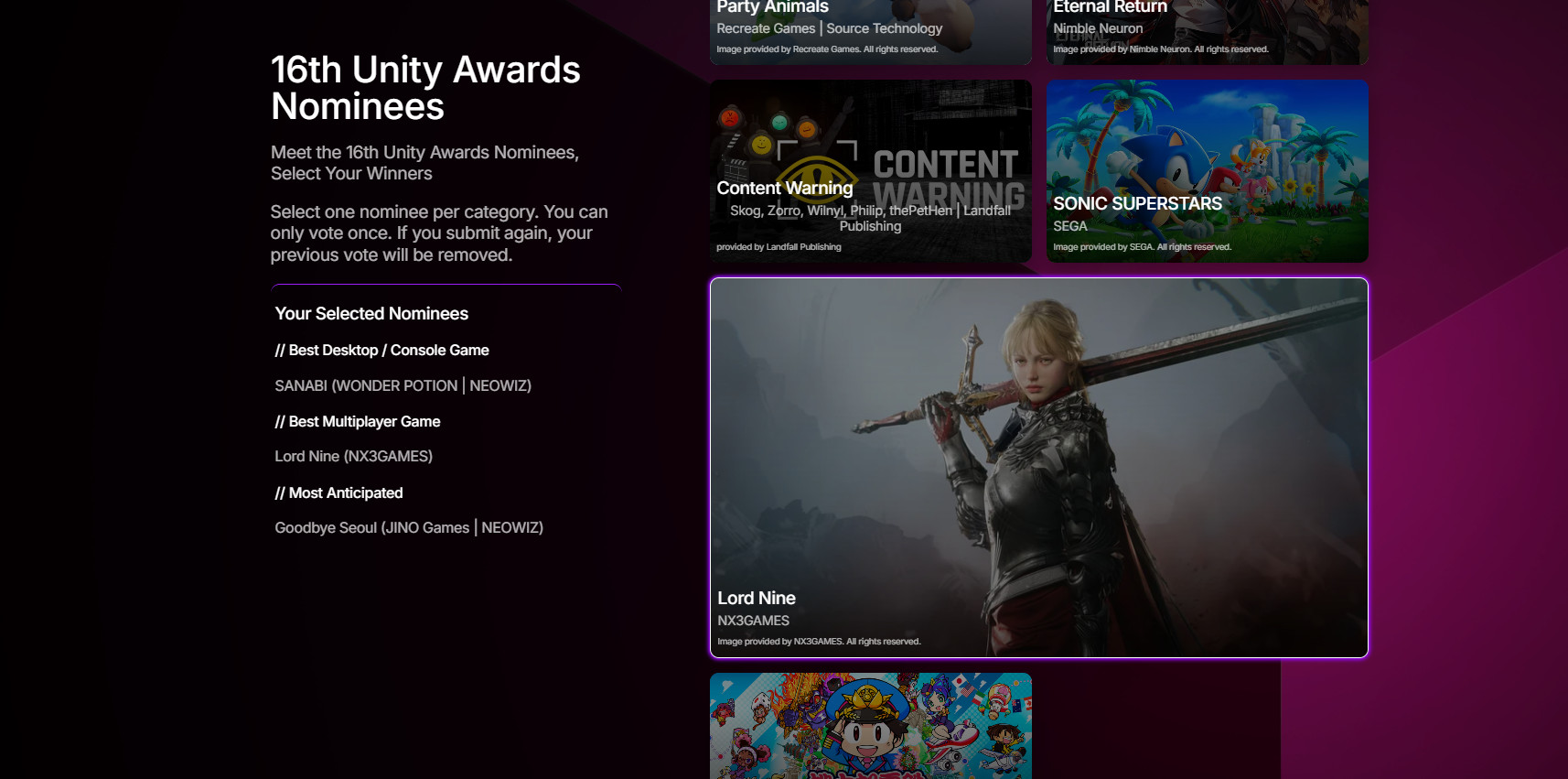Click the 16th Unity Awards Nominees title
Viewport: 1568px width, 779px height.
[425, 88]
